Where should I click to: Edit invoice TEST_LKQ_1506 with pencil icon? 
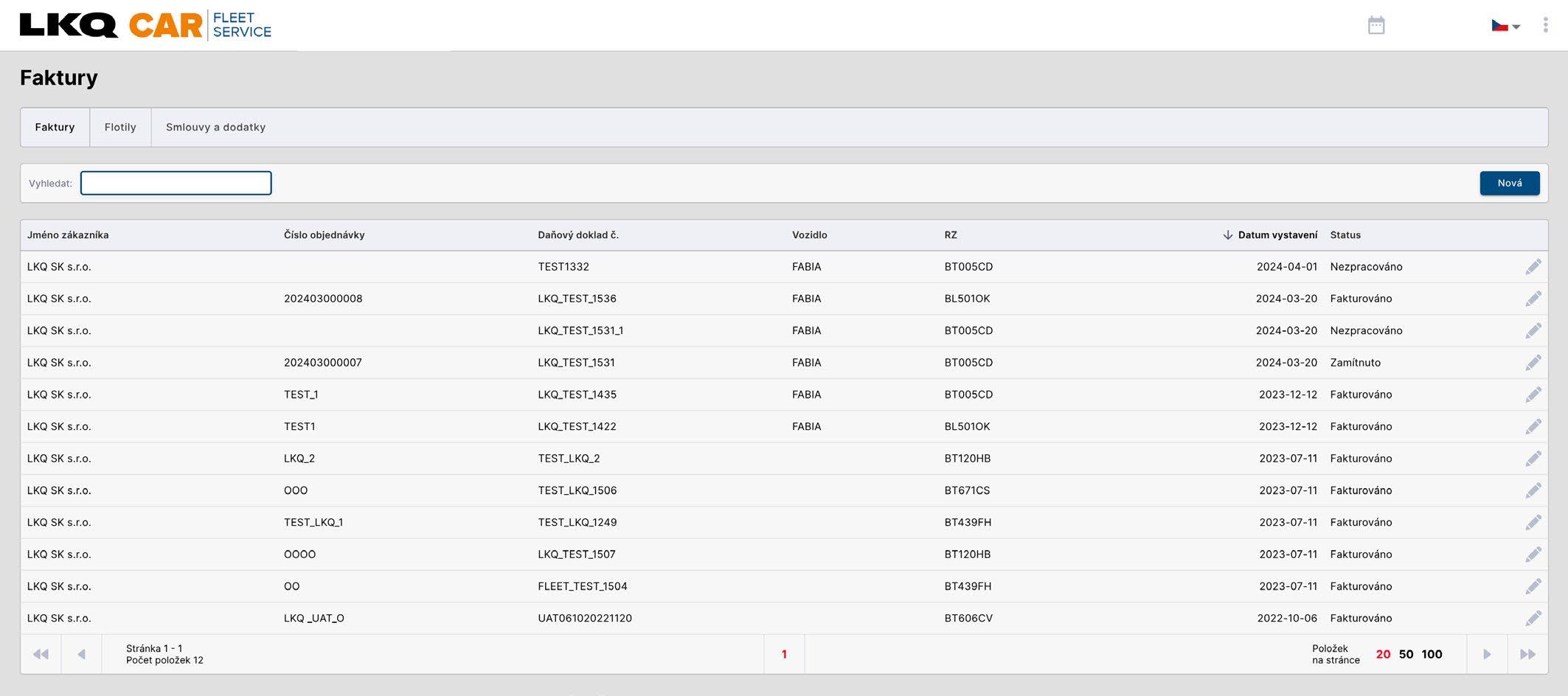(1533, 490)
